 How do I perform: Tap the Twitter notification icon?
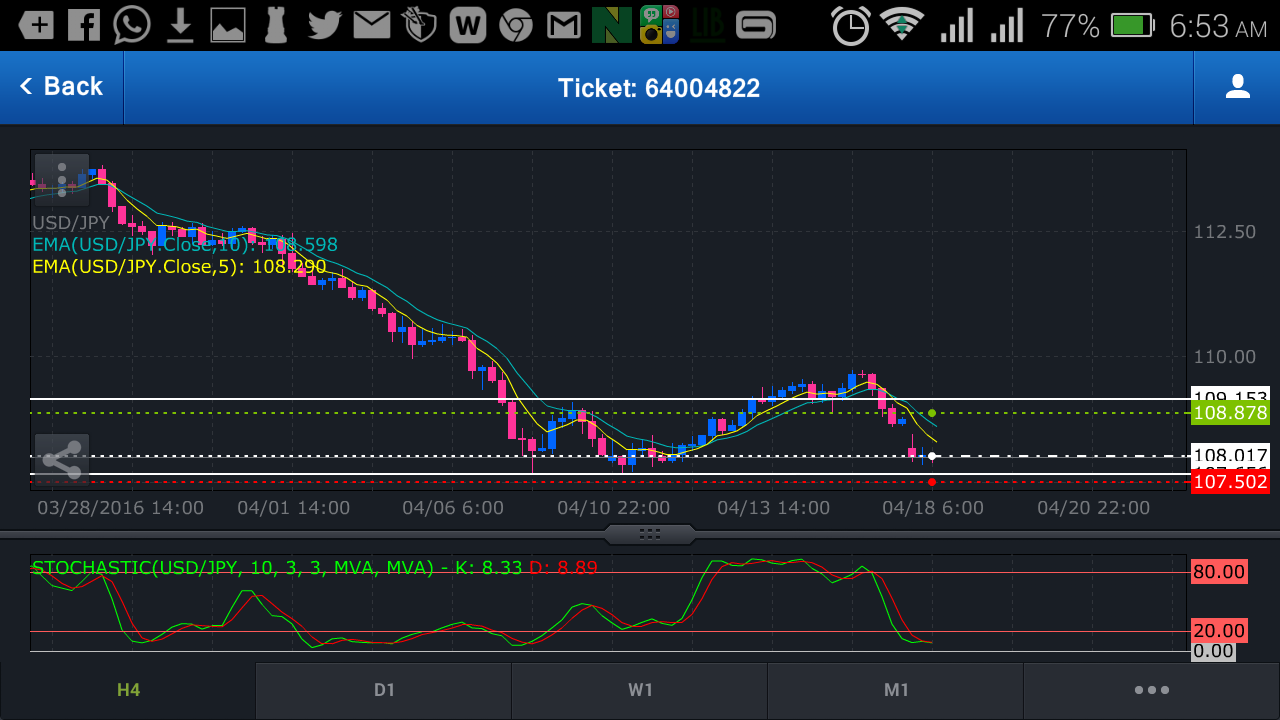tap(324, 25)
